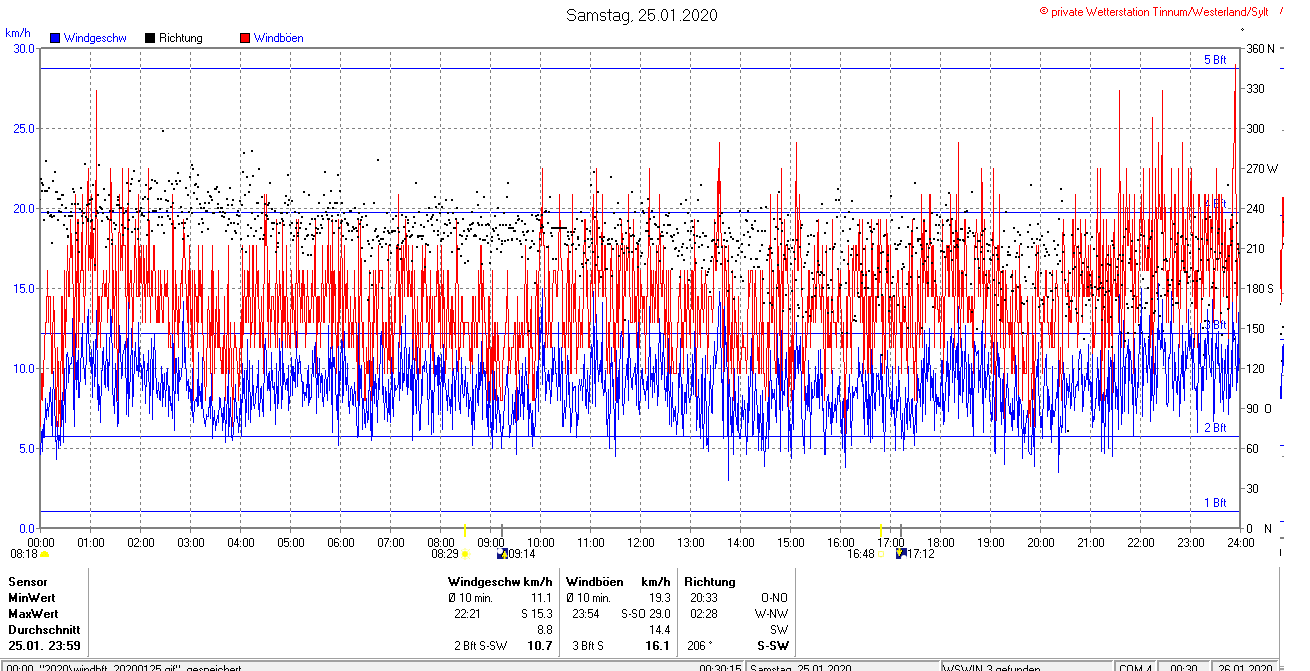Click the minimum wind speed value 11.1
The height and width of the screenshot is (671, 1310).
point(541,597)
